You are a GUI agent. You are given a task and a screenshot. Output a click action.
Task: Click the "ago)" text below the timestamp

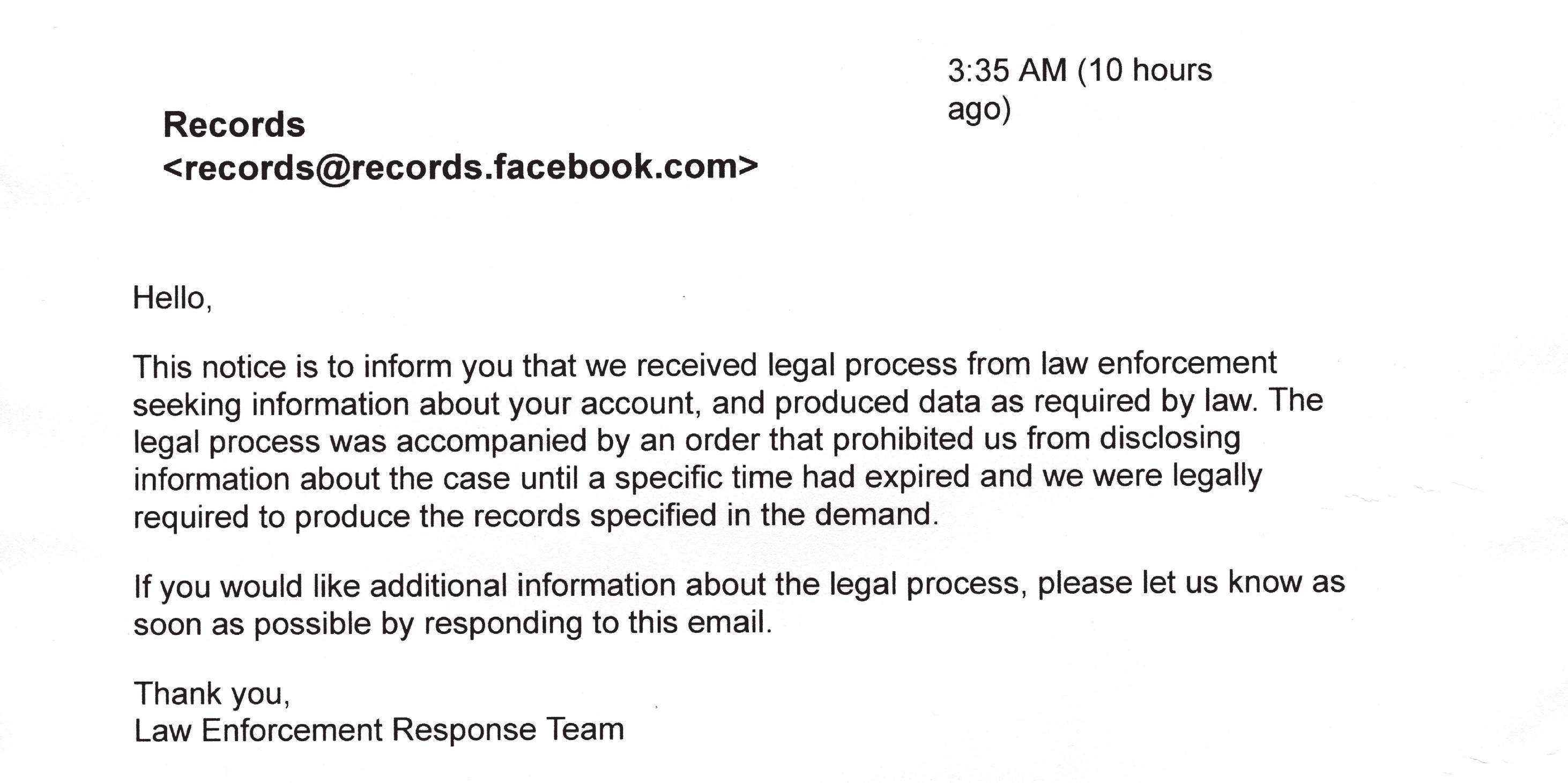point(979,110)
